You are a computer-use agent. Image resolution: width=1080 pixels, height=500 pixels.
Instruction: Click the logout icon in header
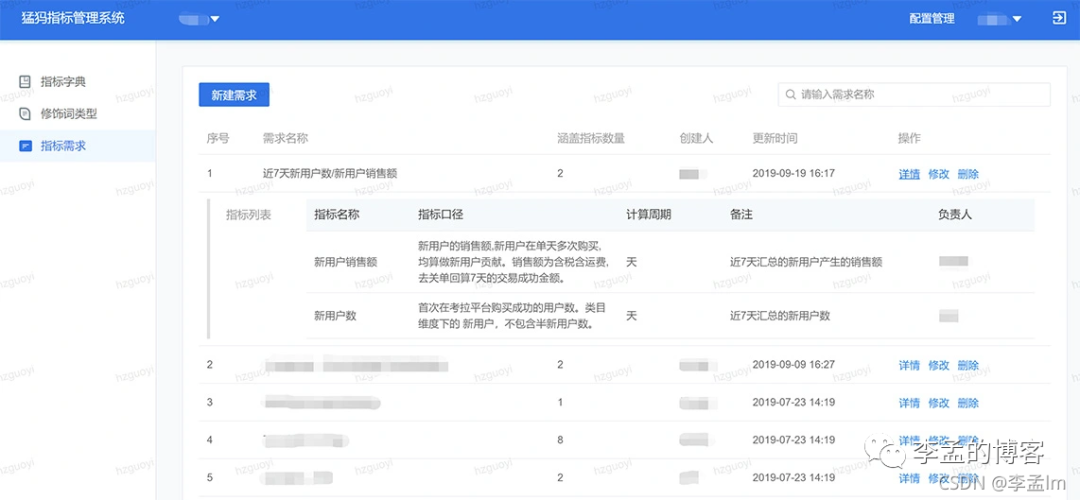pos(1059,19)
